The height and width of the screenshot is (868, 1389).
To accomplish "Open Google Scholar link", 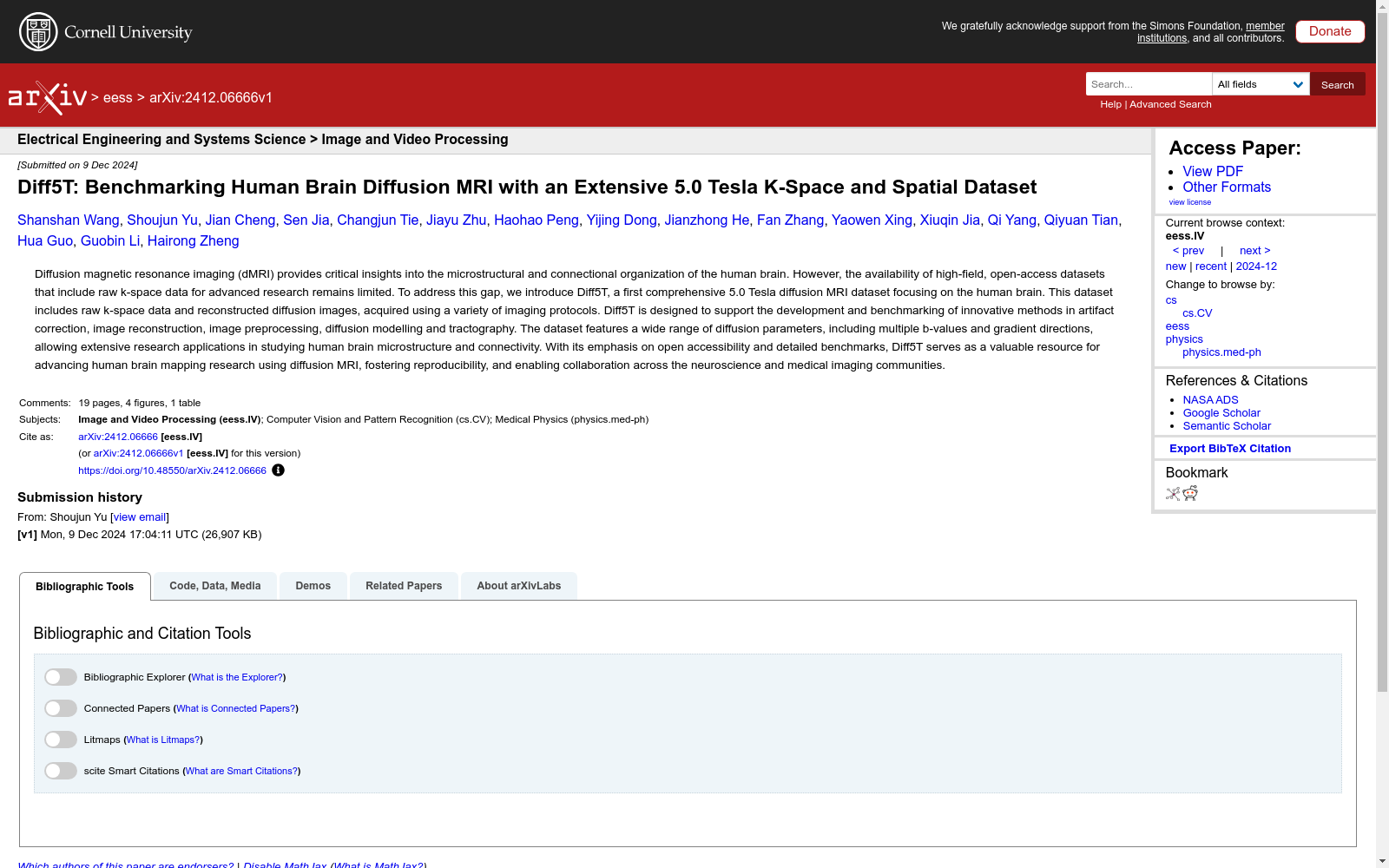I will pos(1221,413).
